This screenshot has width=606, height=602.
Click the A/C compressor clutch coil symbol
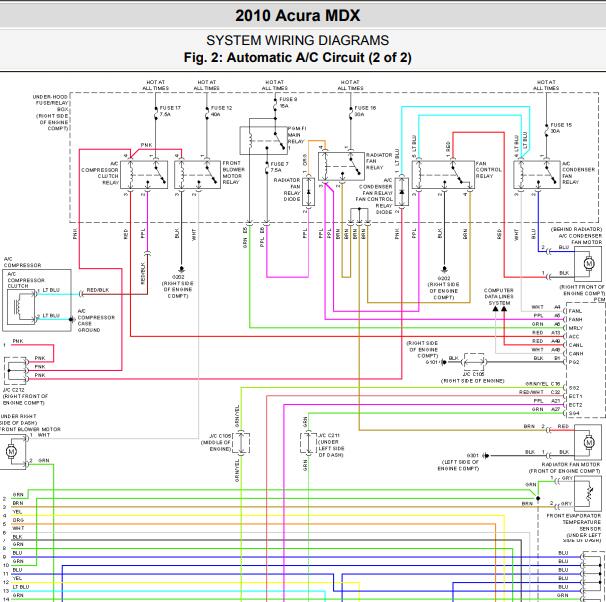(21, 307)
